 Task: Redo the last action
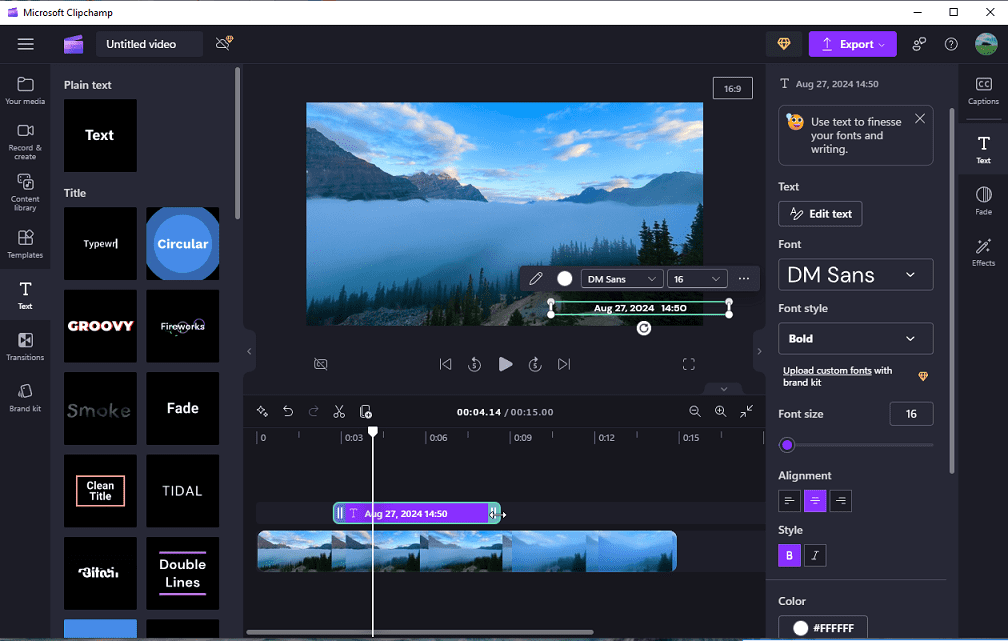tap(314, 411)
